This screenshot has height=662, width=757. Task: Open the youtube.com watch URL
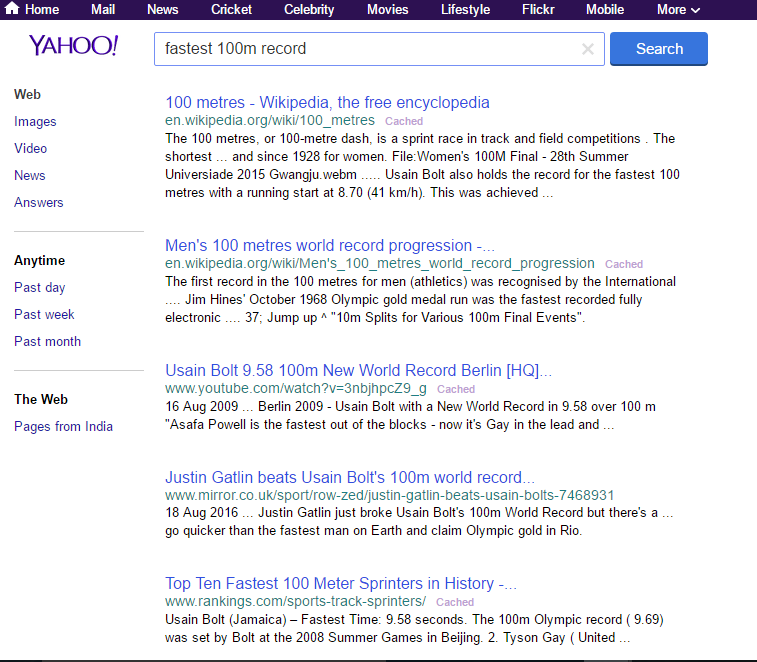[295, 388]
